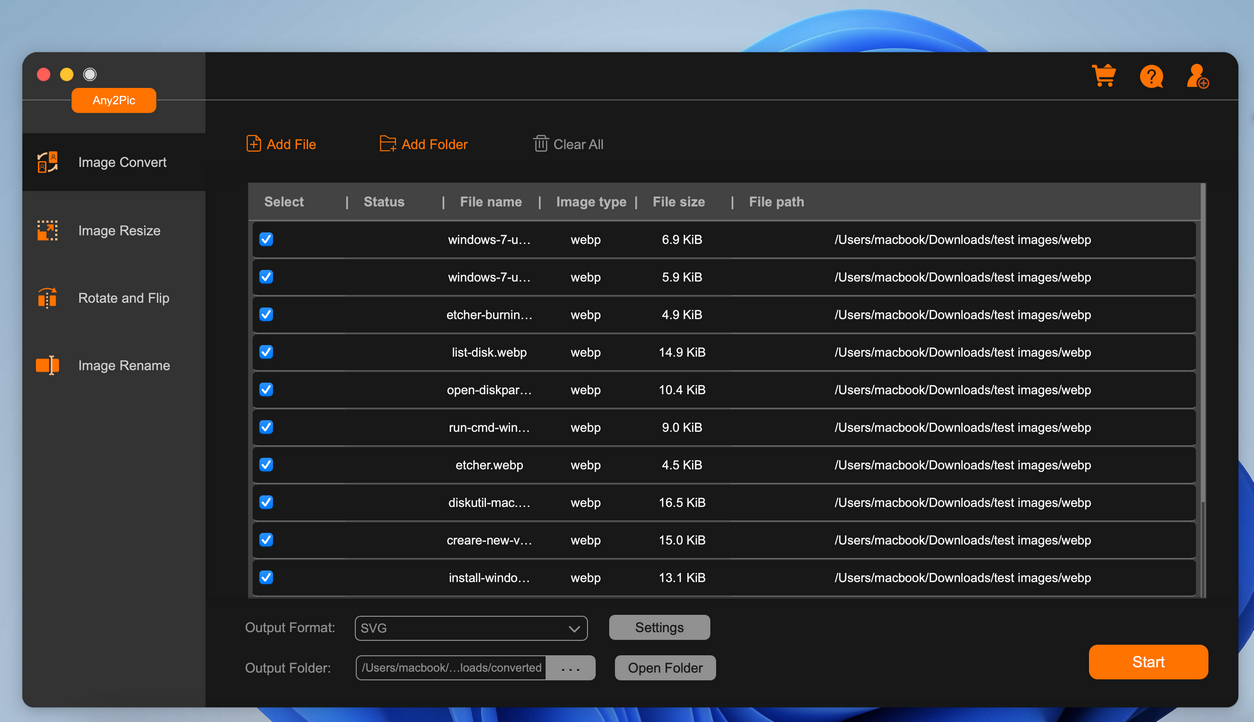1254x722 pixels.
Task: Open the output format Settings button
Action: coord(660,628)
